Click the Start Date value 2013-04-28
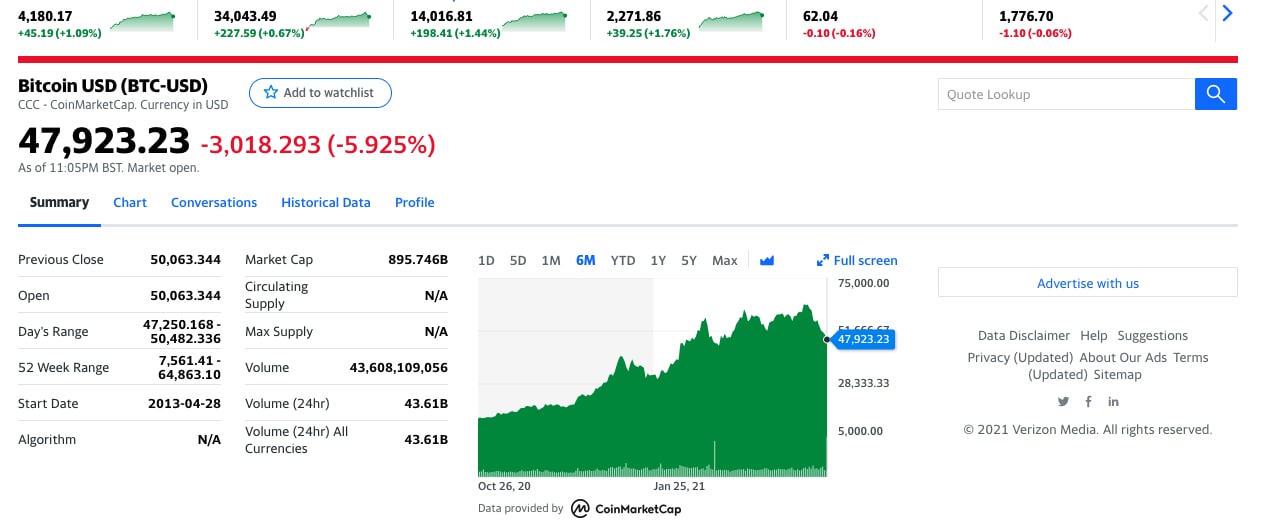 185,403
